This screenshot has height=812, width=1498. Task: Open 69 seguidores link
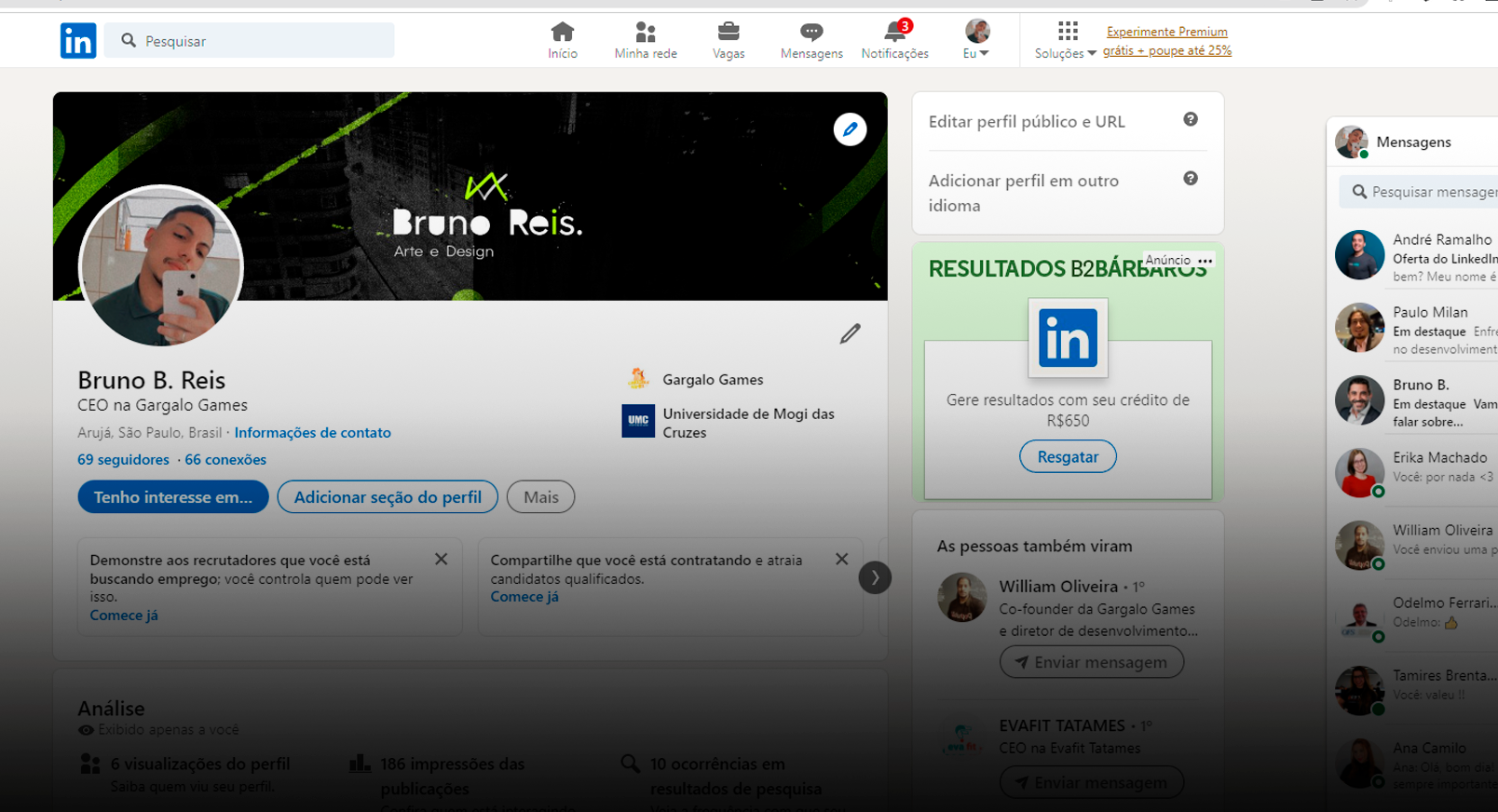[123, 460]
